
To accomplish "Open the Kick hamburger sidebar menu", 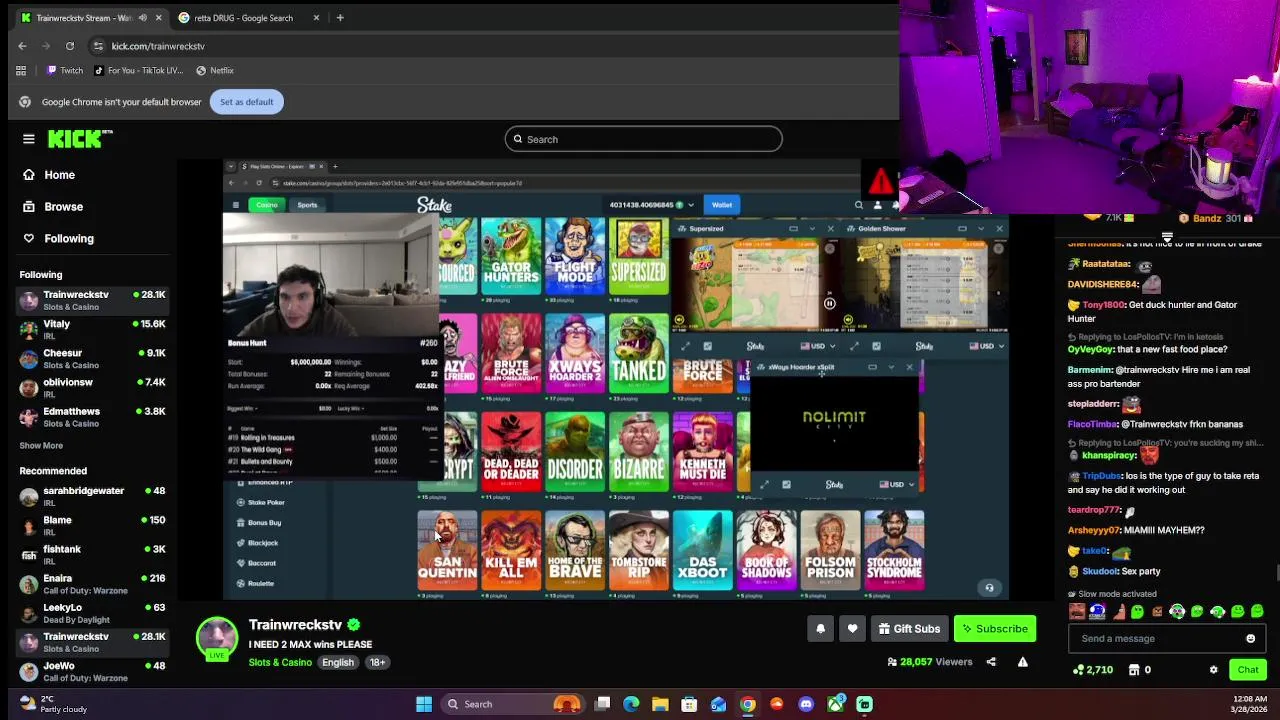I will pyautogui.click(x=29, y=139).
